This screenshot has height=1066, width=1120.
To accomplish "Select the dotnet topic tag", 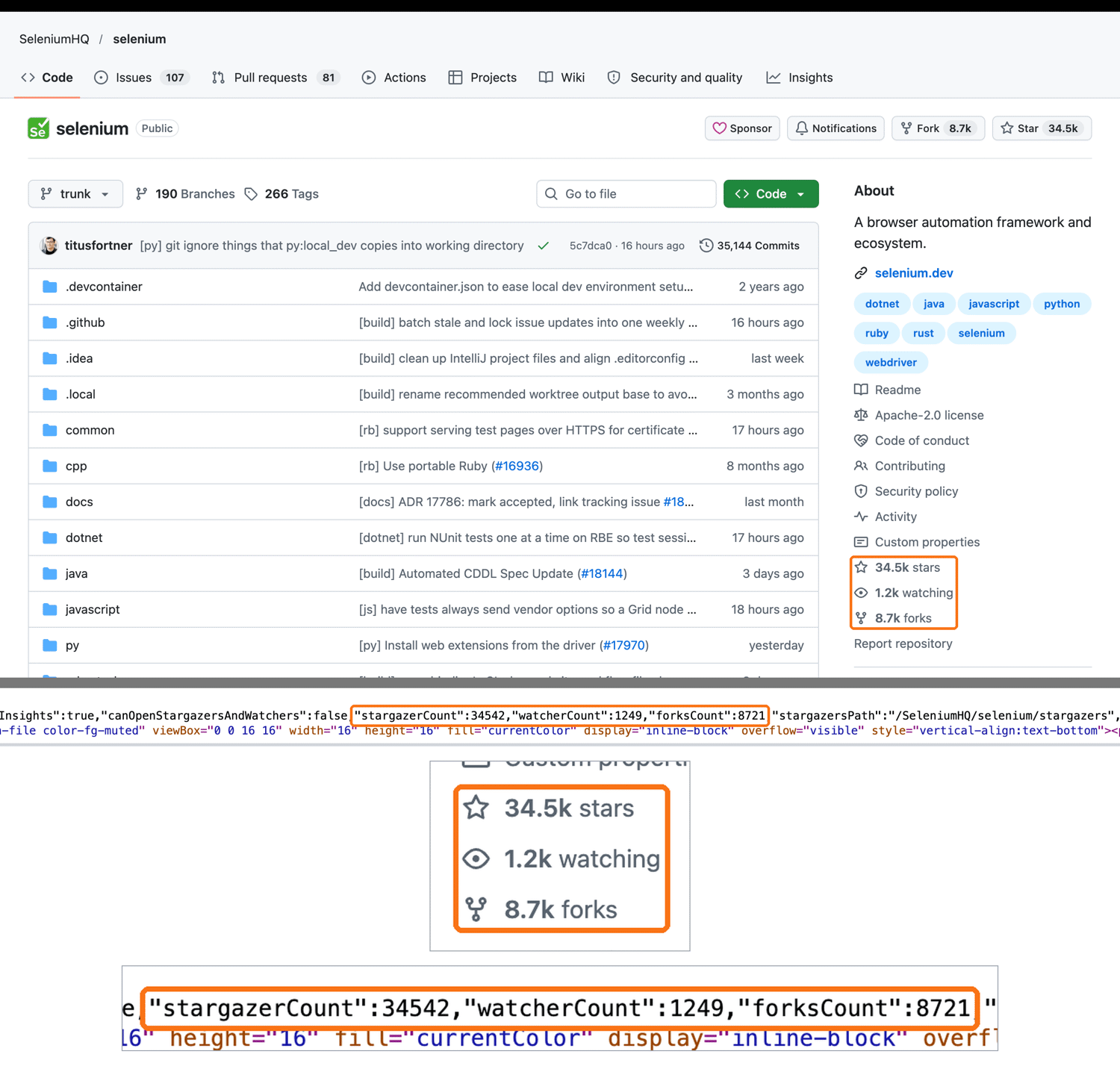I will pos(882,304).
